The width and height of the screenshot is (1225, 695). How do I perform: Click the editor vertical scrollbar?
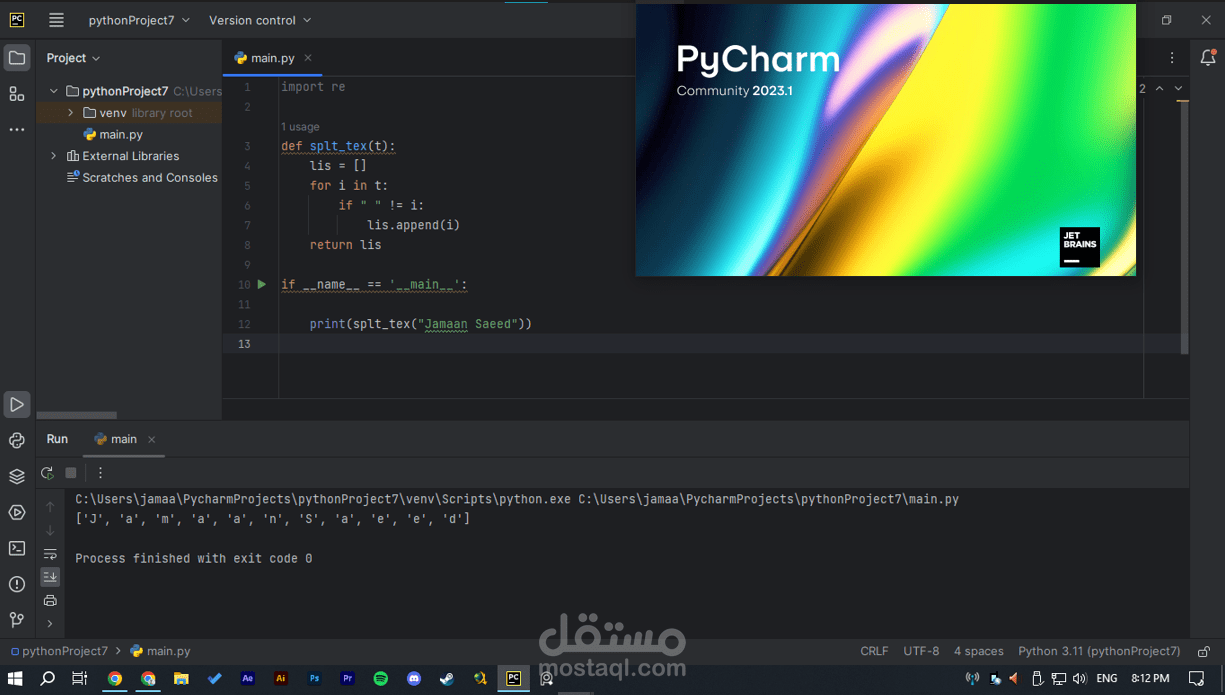point(1184,228)
